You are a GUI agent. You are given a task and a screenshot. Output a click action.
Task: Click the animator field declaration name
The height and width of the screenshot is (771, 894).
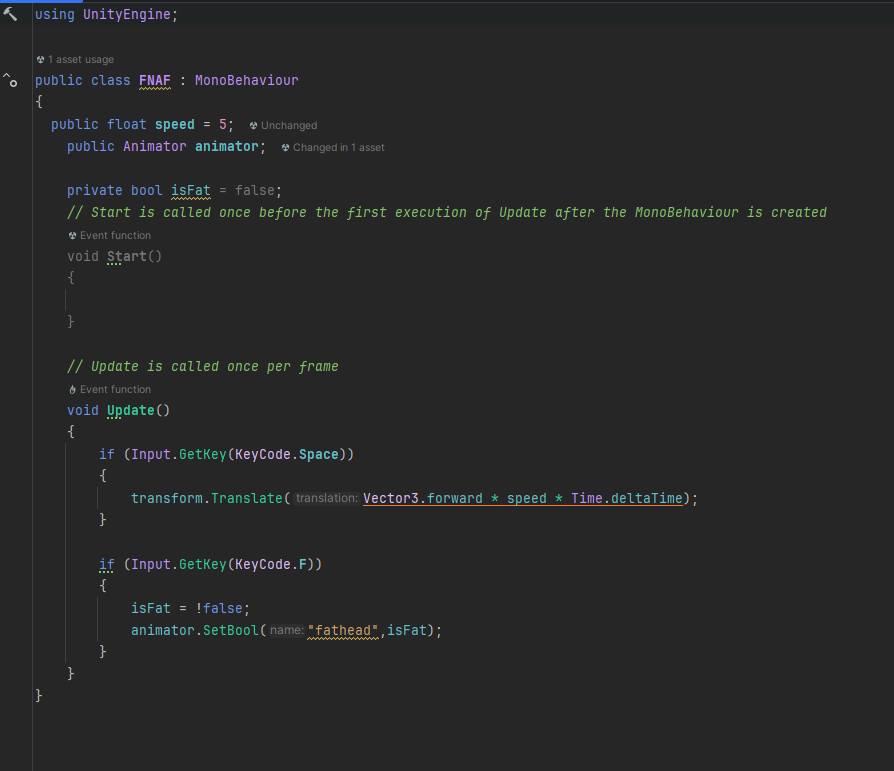227,147
